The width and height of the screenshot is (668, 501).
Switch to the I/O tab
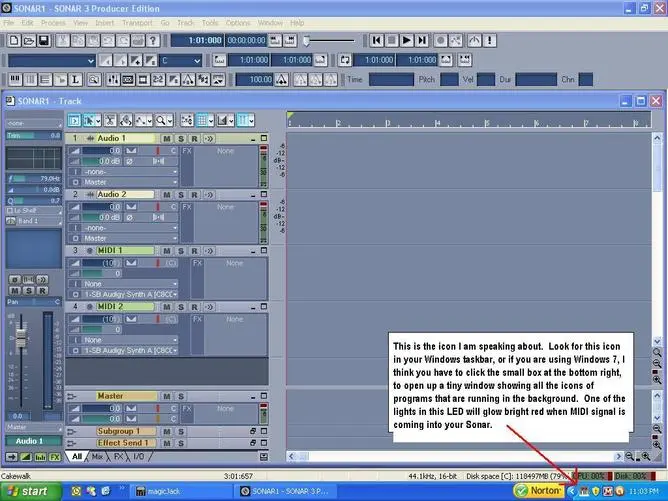pos(139,457)
